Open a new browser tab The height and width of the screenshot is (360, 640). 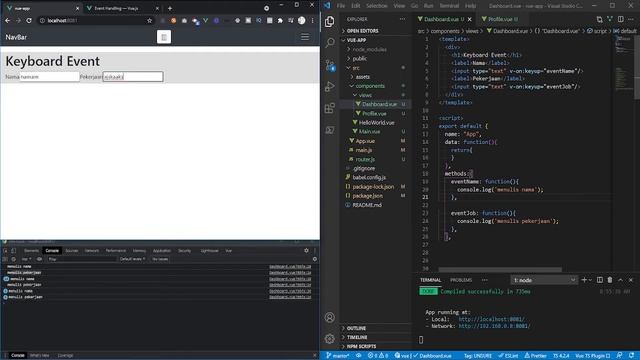coord(170,8)
